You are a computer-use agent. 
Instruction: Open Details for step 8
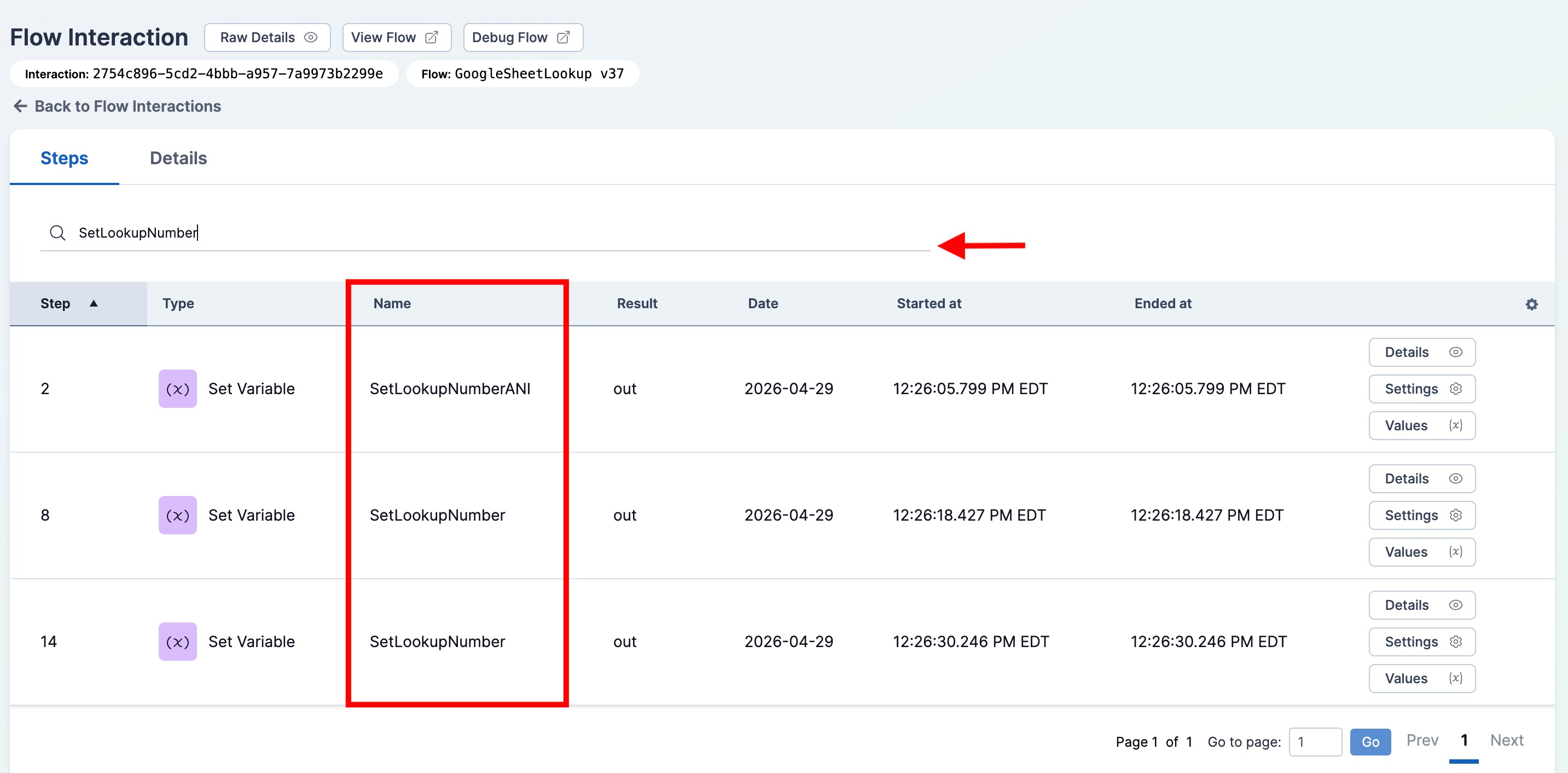(x=1422, y=479)
